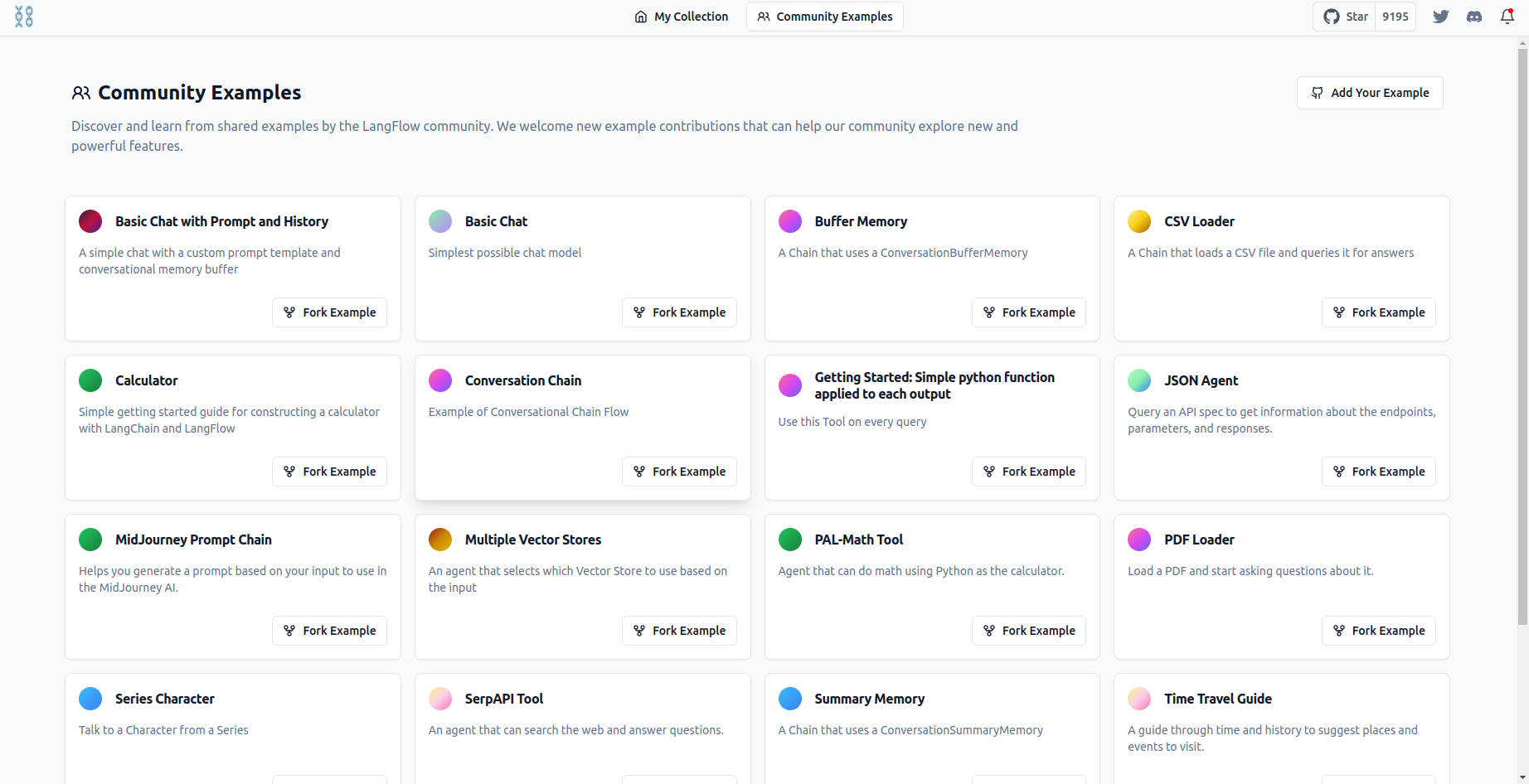Click the Calculator green circle icon

90,380
